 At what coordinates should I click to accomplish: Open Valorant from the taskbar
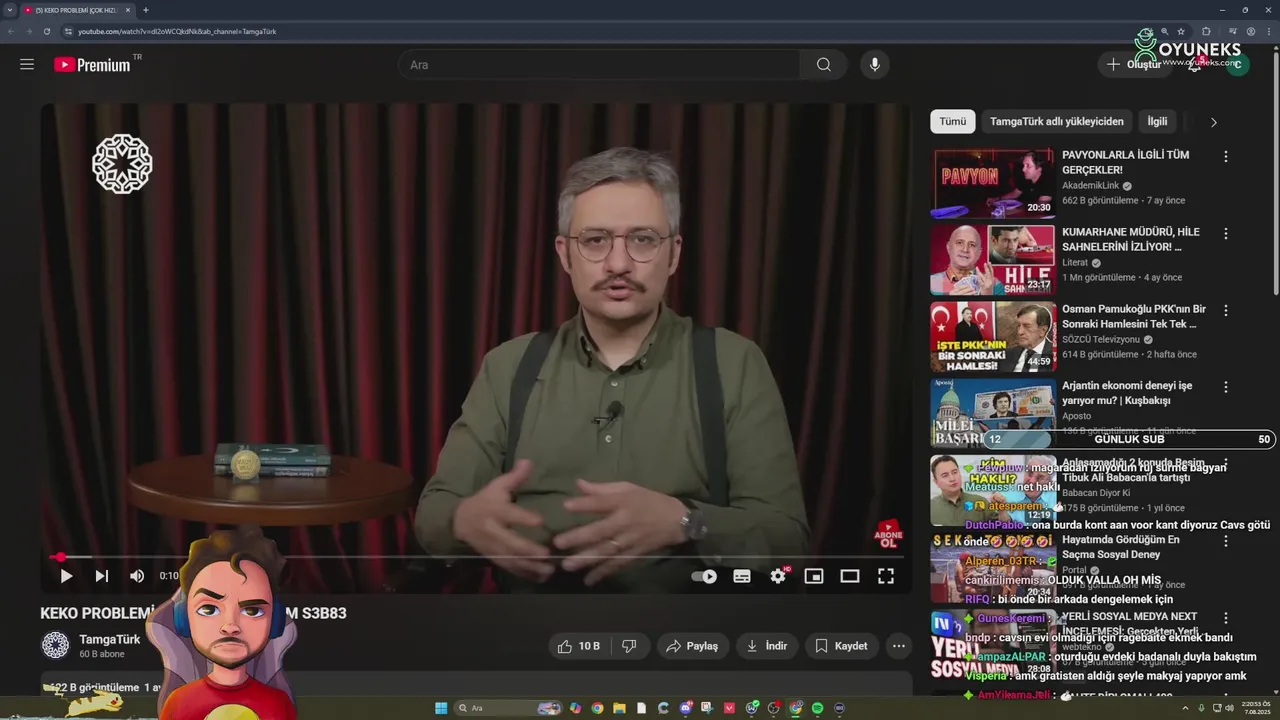(729, 708)
